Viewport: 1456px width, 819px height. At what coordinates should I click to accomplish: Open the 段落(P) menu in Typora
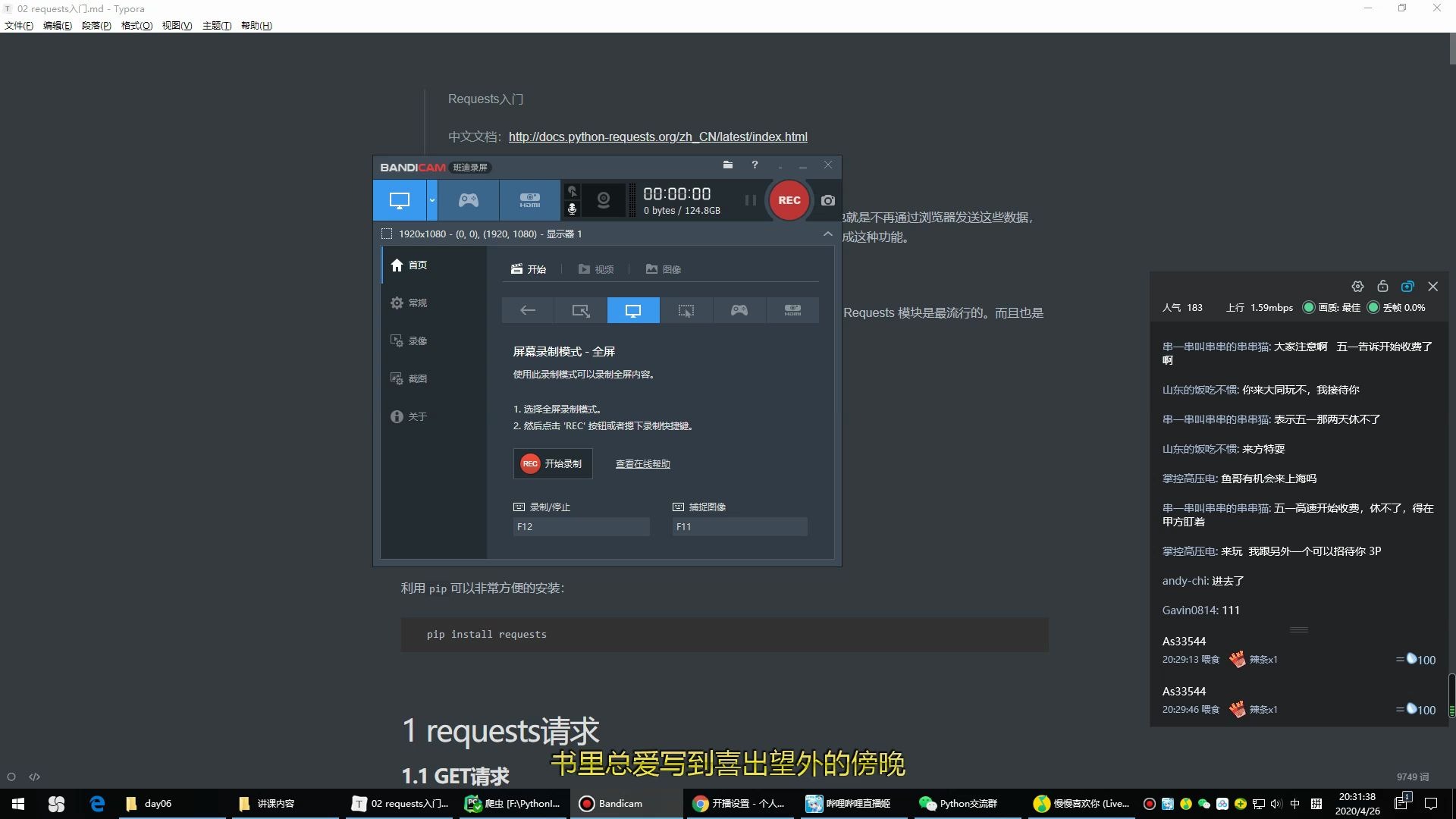(96, 25)
